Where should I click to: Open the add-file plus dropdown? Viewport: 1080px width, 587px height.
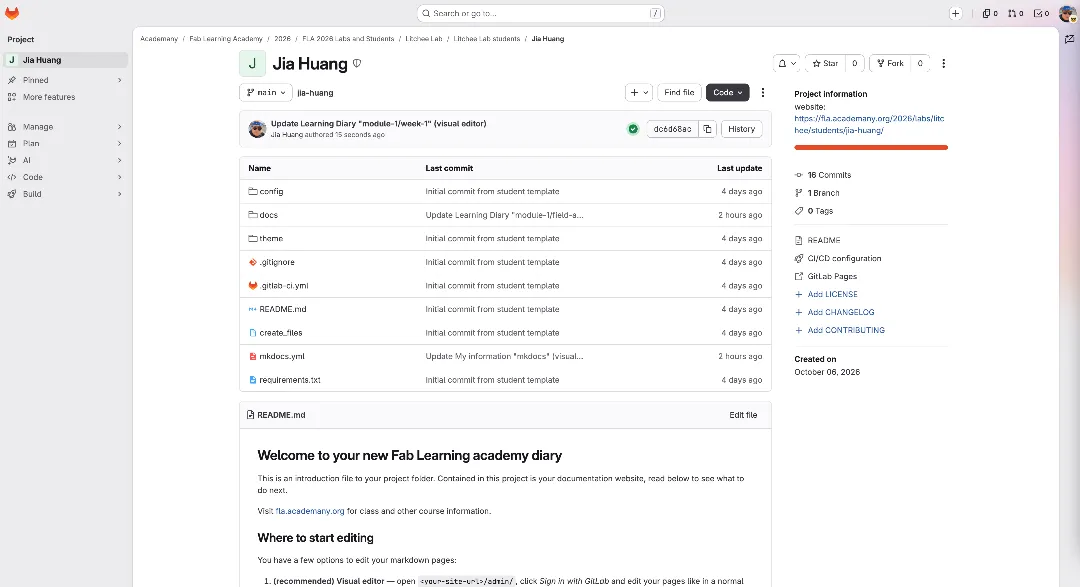tap(638, 92)
